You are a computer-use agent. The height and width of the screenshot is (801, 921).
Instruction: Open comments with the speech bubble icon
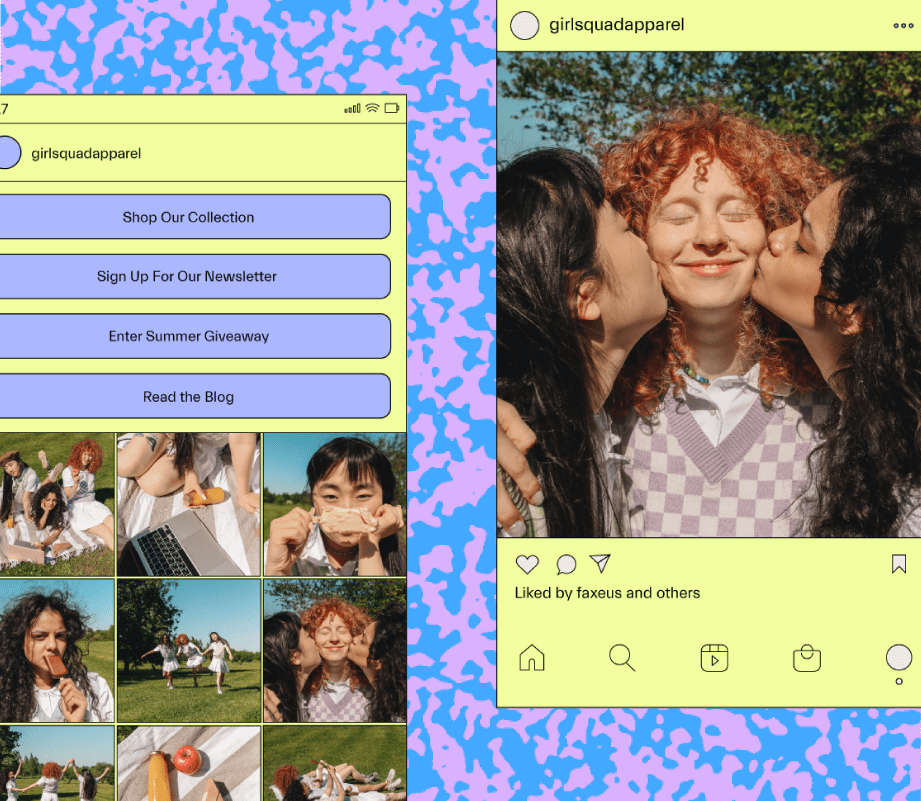click(x=564, y=565)
